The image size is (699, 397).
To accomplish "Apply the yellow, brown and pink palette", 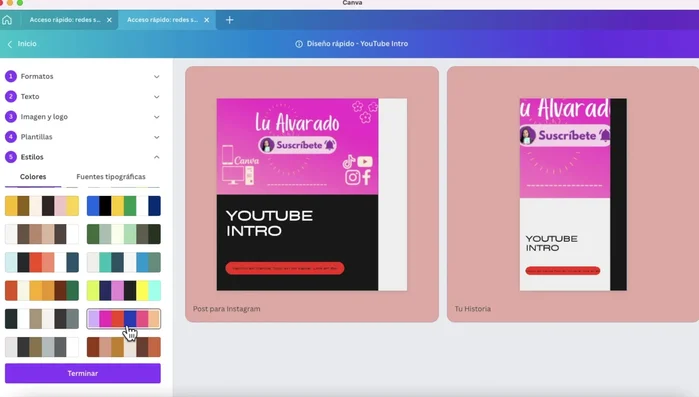I will [42, 206].
